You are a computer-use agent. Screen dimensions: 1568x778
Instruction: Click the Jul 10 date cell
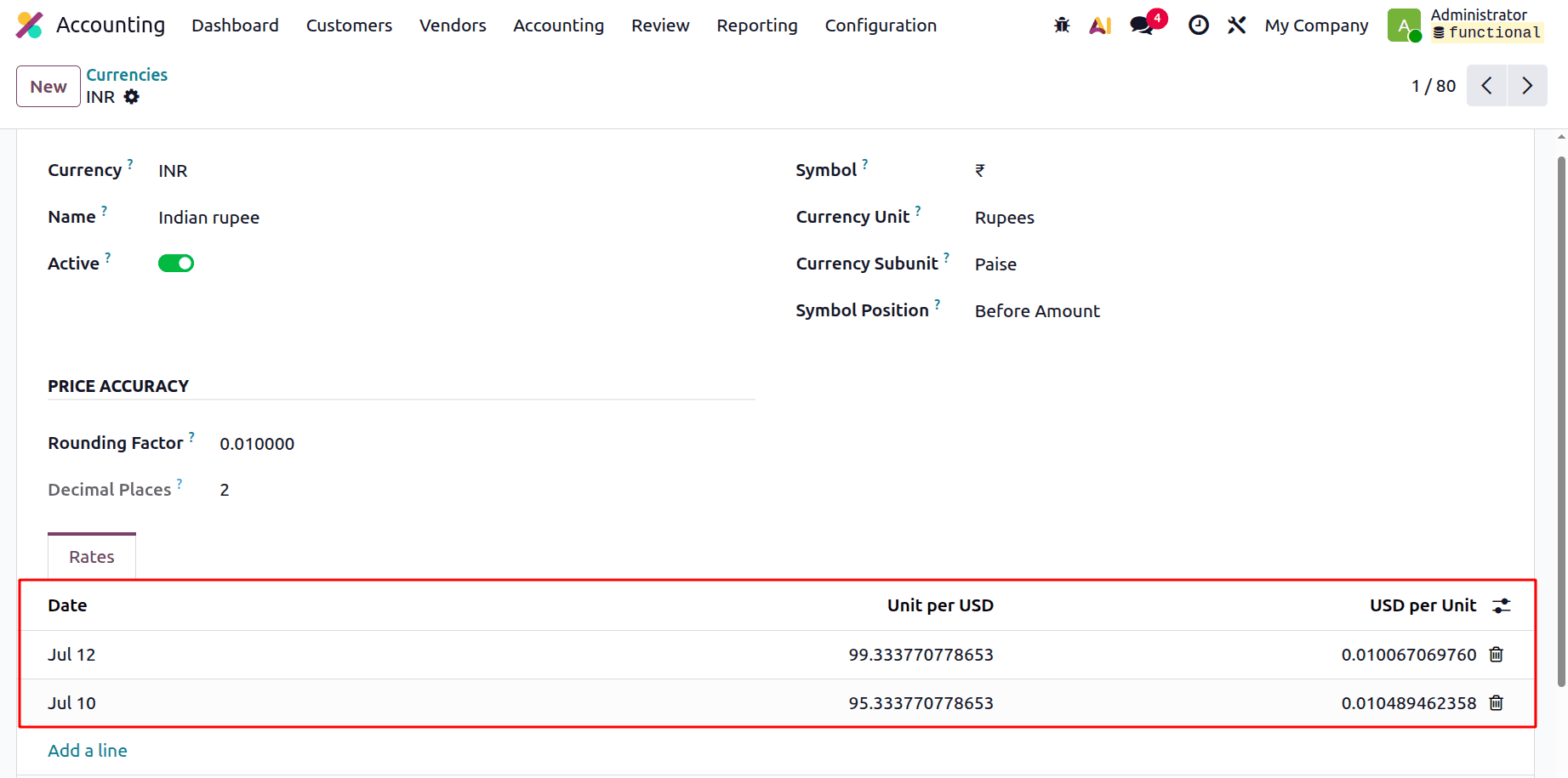tap(71, 703)
